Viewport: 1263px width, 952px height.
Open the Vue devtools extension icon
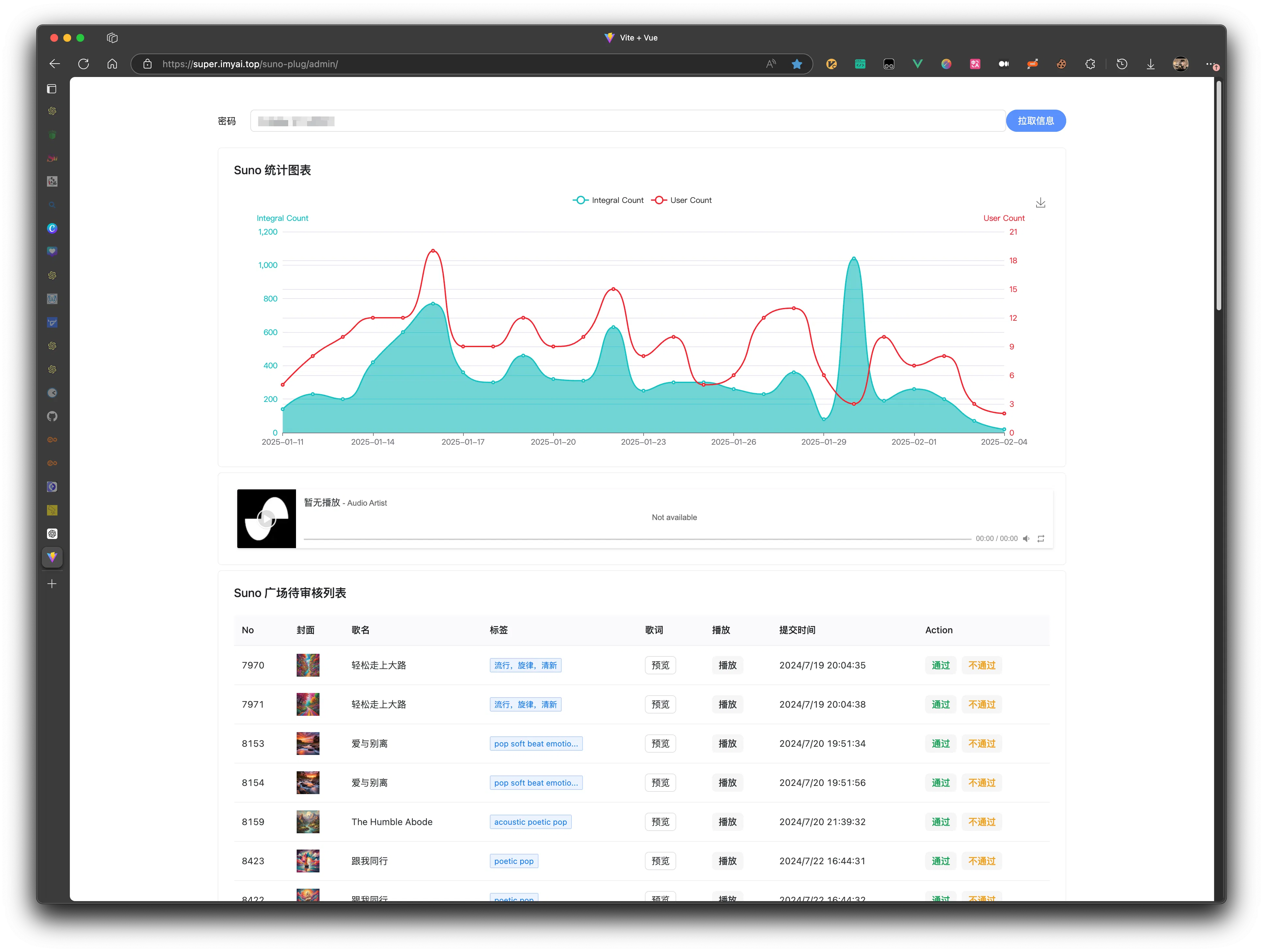(918, 64)
